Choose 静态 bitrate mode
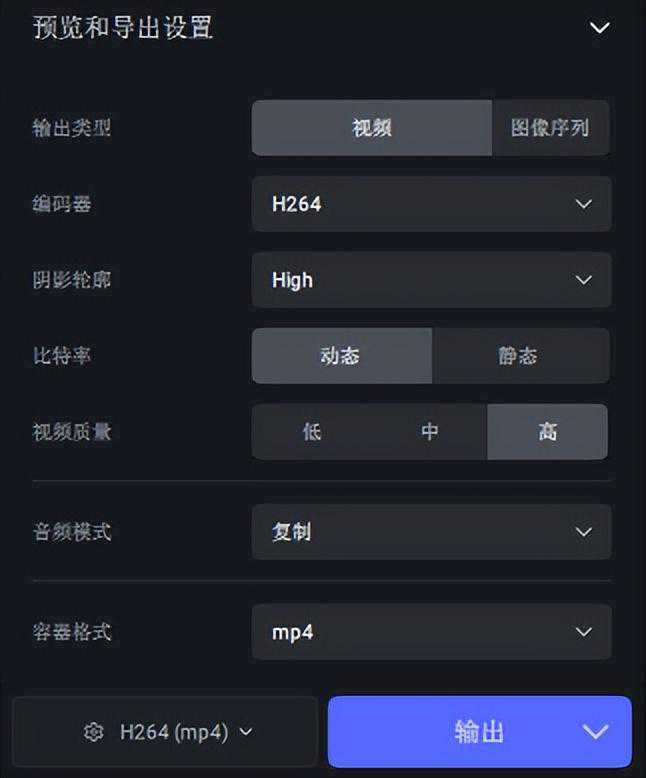The width and height of the screenshot is (646, 778). pyautogui.click(x=520, y=356)
